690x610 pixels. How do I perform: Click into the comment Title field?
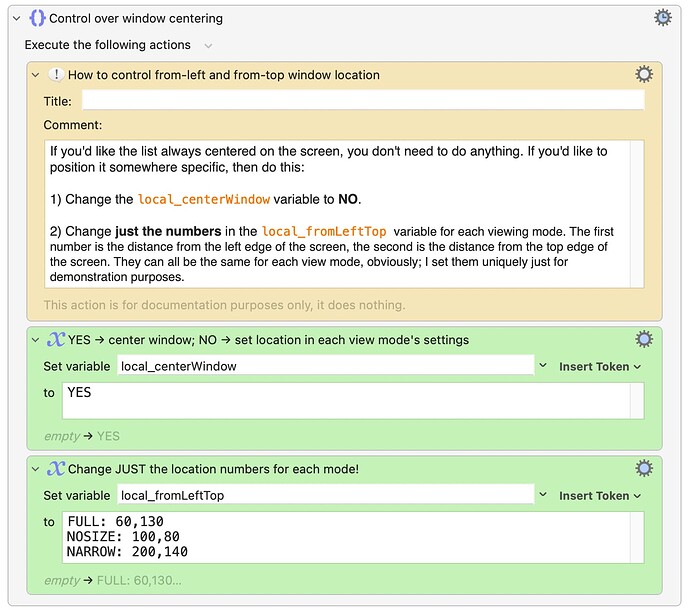coord(363,100)
